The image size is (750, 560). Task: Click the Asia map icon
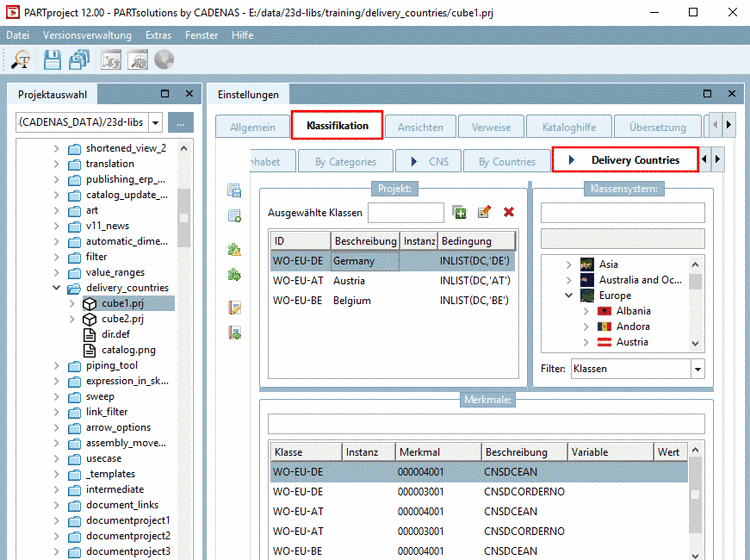pos(587,264)
